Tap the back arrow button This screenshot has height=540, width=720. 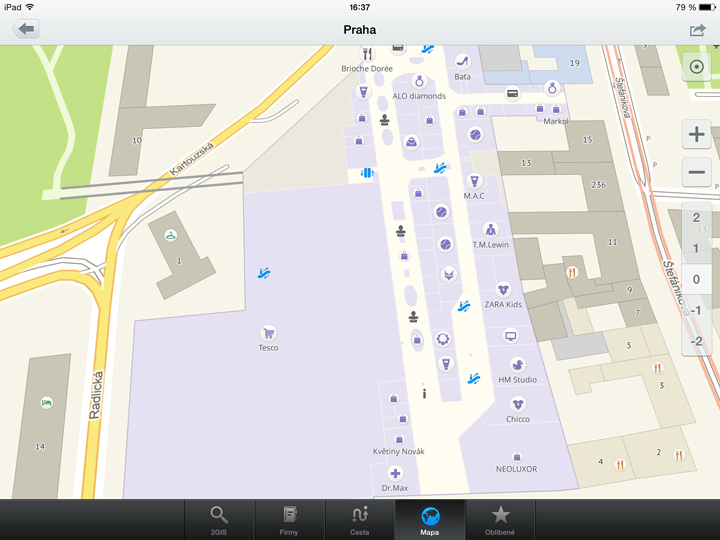[x=25, y=30]
